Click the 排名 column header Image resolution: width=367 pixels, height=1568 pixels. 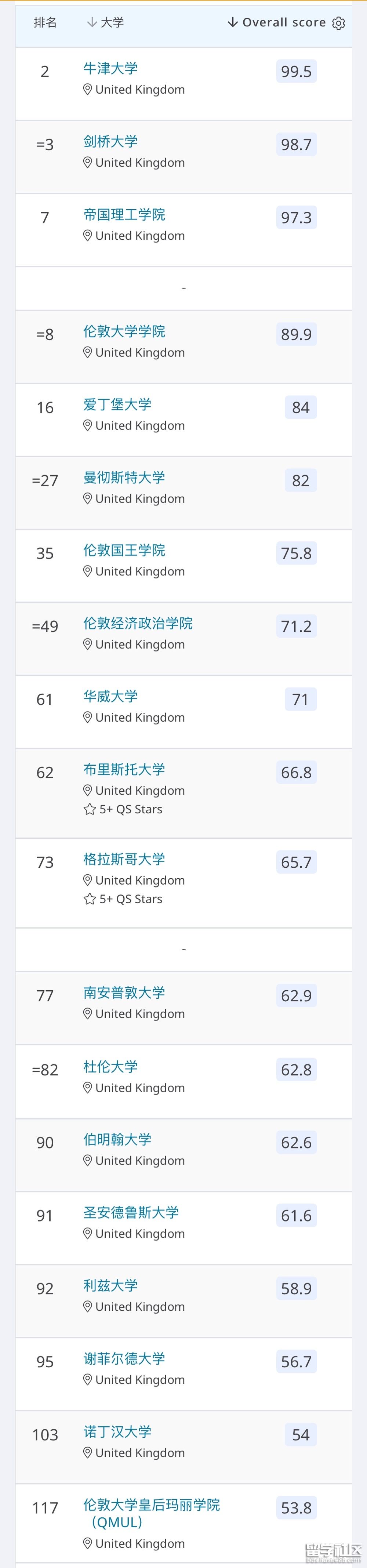tap(46, 22)
